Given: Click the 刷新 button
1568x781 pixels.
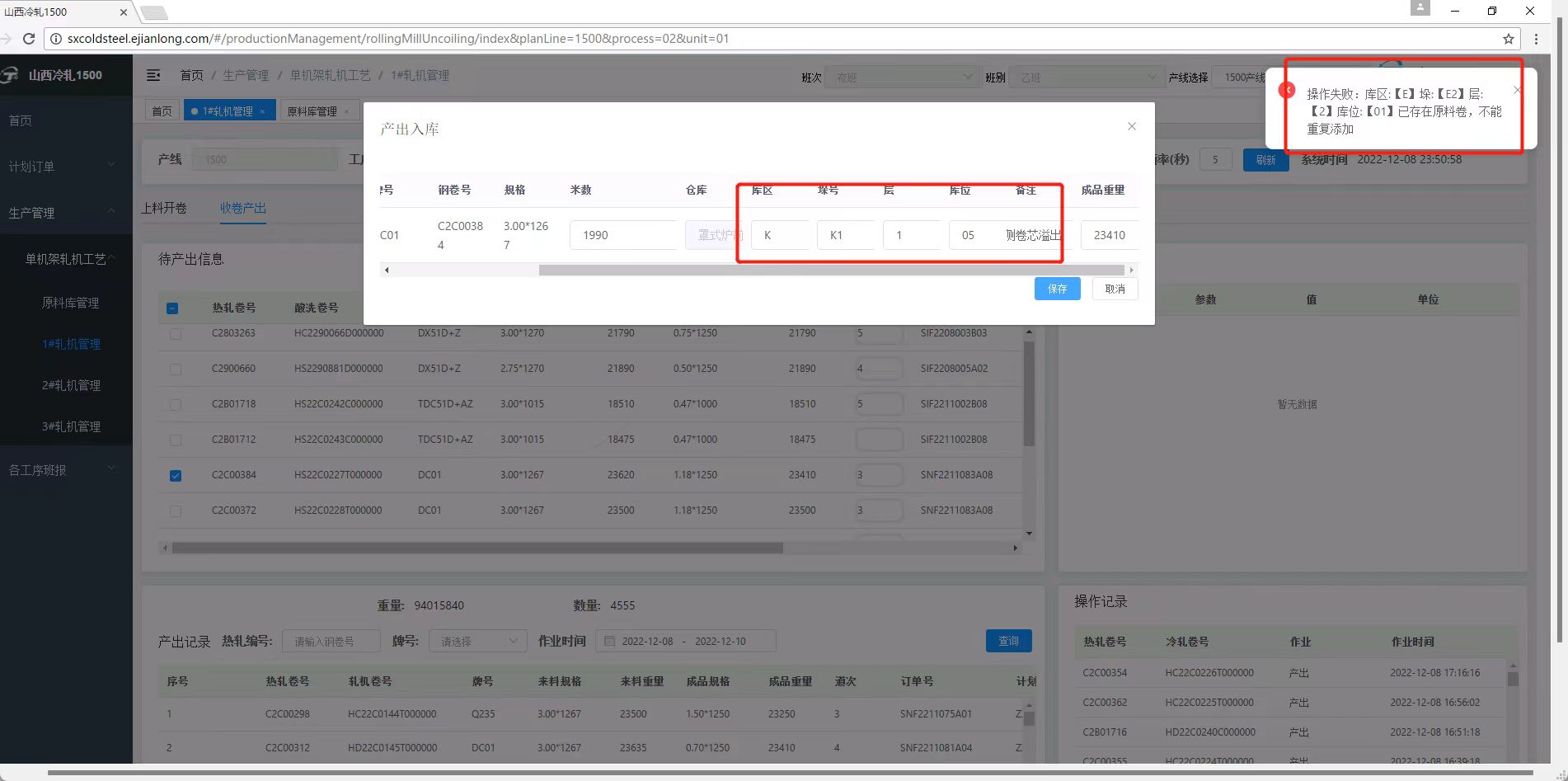Looking at the screenshot, I should (x=1265, y=160).
